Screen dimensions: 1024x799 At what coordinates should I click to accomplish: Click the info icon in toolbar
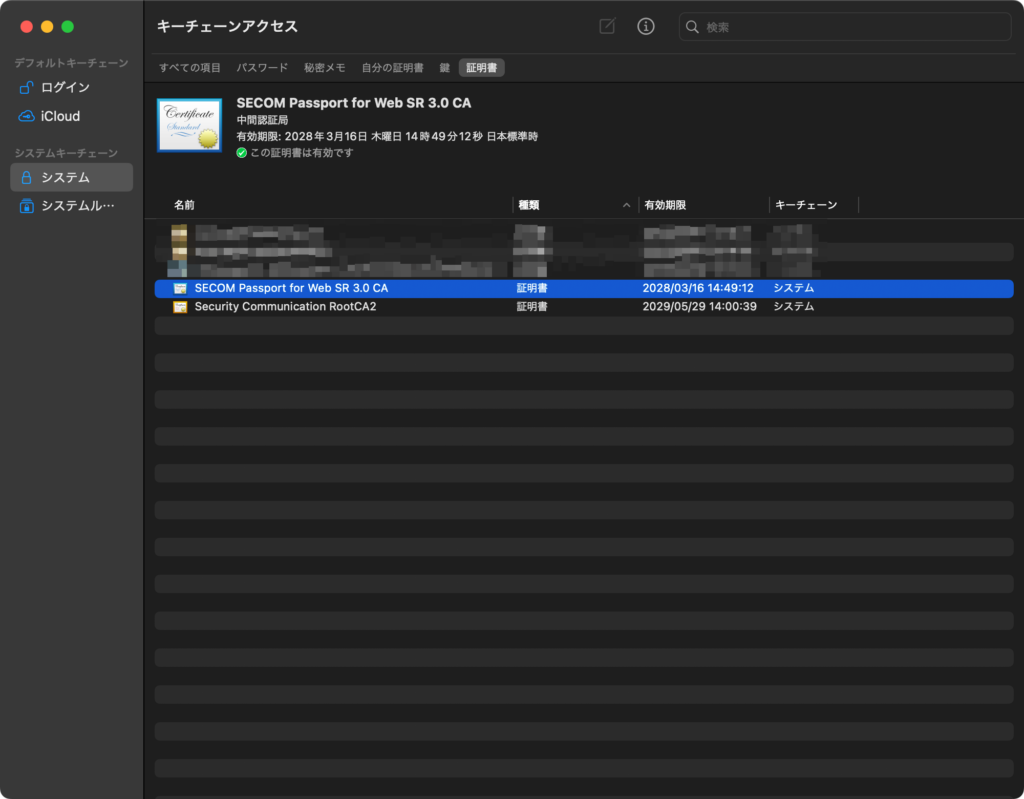click(x=646, y=27)
